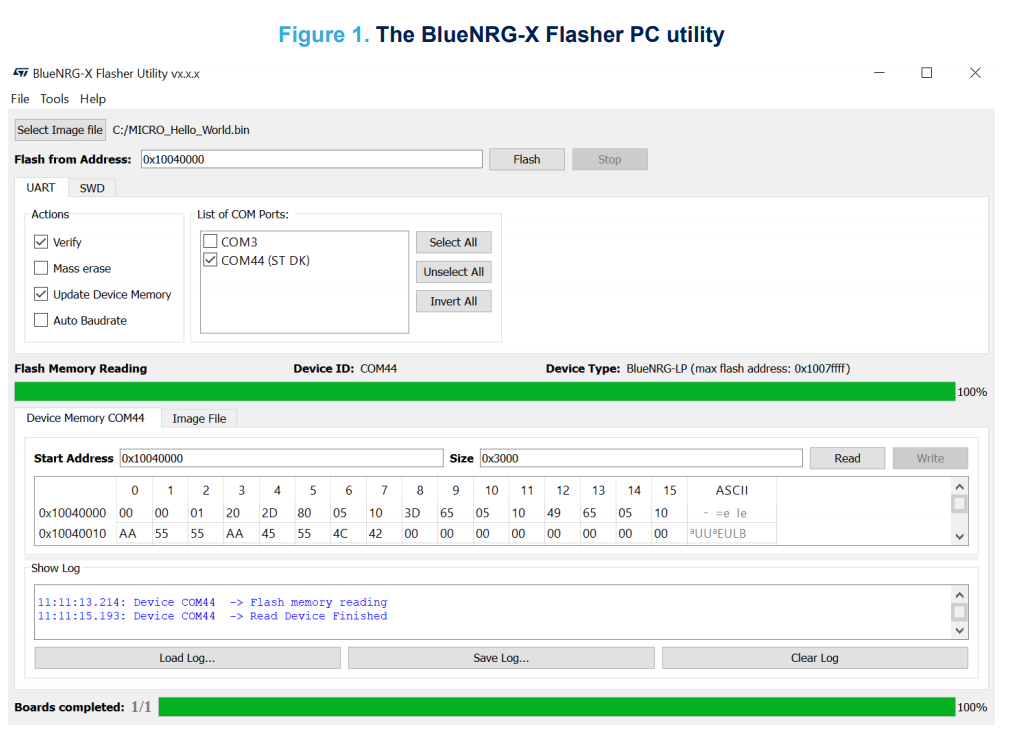This screenshot has width=1010, height=741.
Task: Enable the Auto Baudrate checkbox
Action: coord(41,320)
